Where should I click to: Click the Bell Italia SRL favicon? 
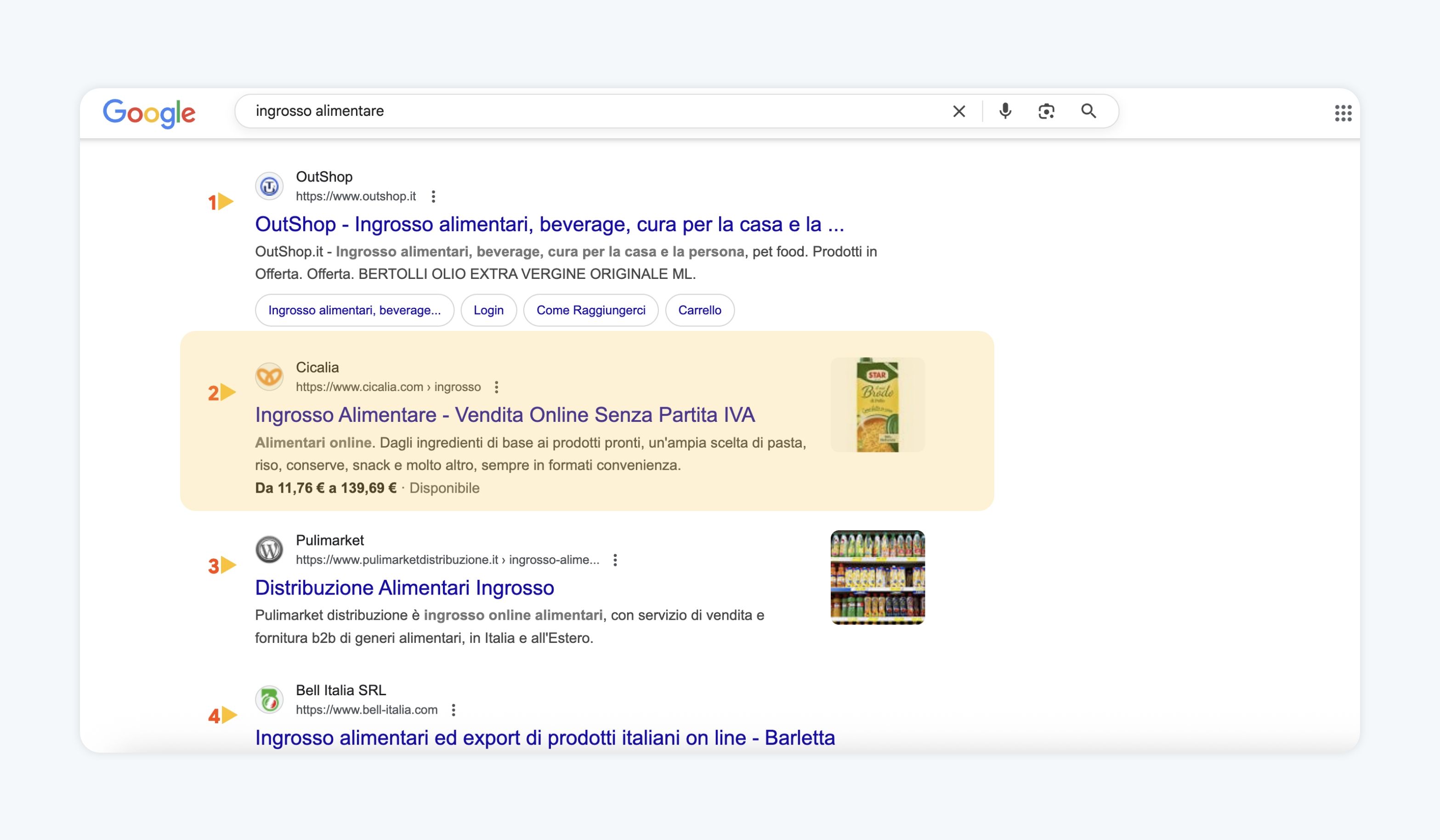(269, 699)
